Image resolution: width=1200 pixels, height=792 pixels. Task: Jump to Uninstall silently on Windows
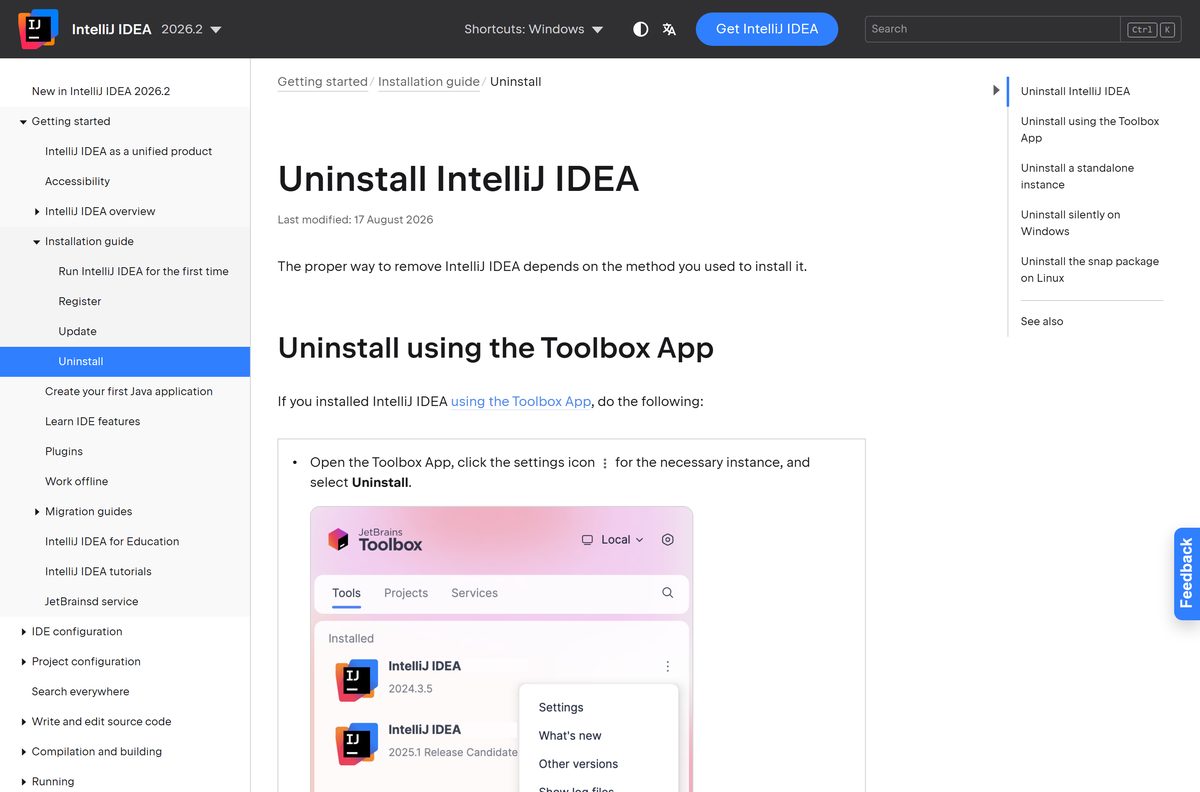1070,222
